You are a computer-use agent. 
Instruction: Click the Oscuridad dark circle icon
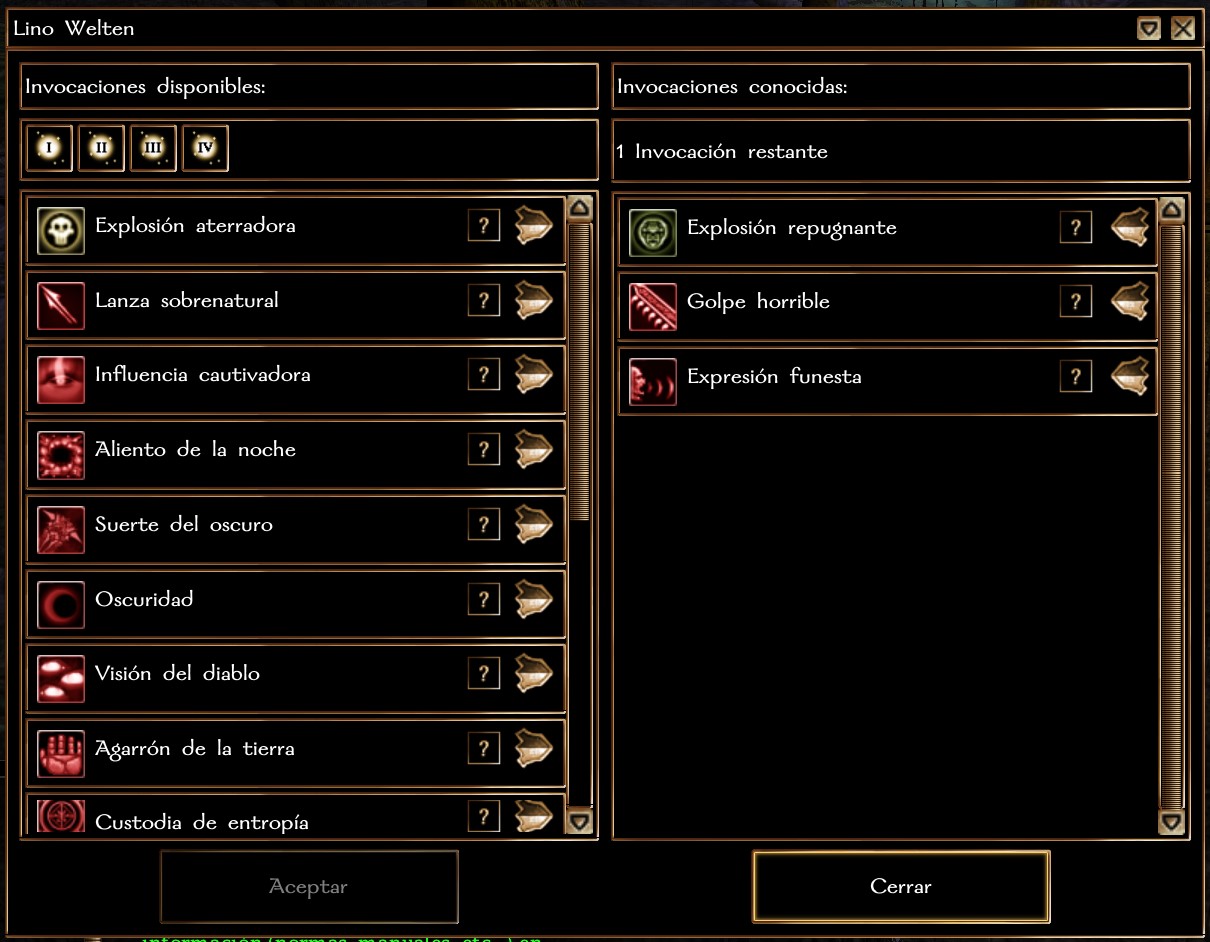pyautogui.click(x=61, y=604)
